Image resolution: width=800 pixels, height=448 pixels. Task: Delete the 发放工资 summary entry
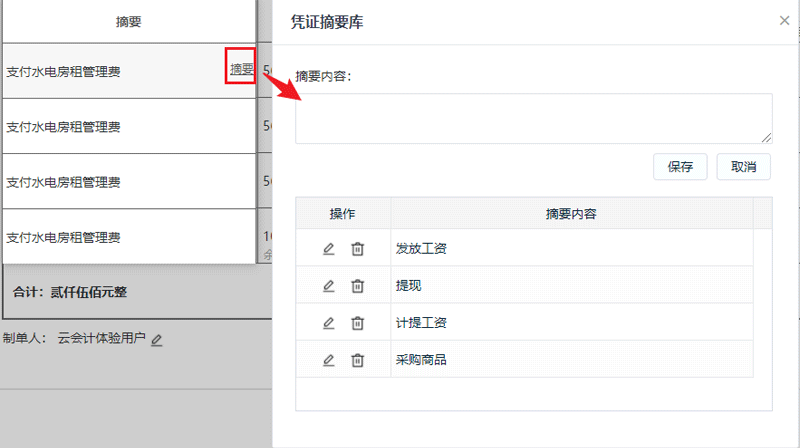pyautogui.click(x=358, y=248)
